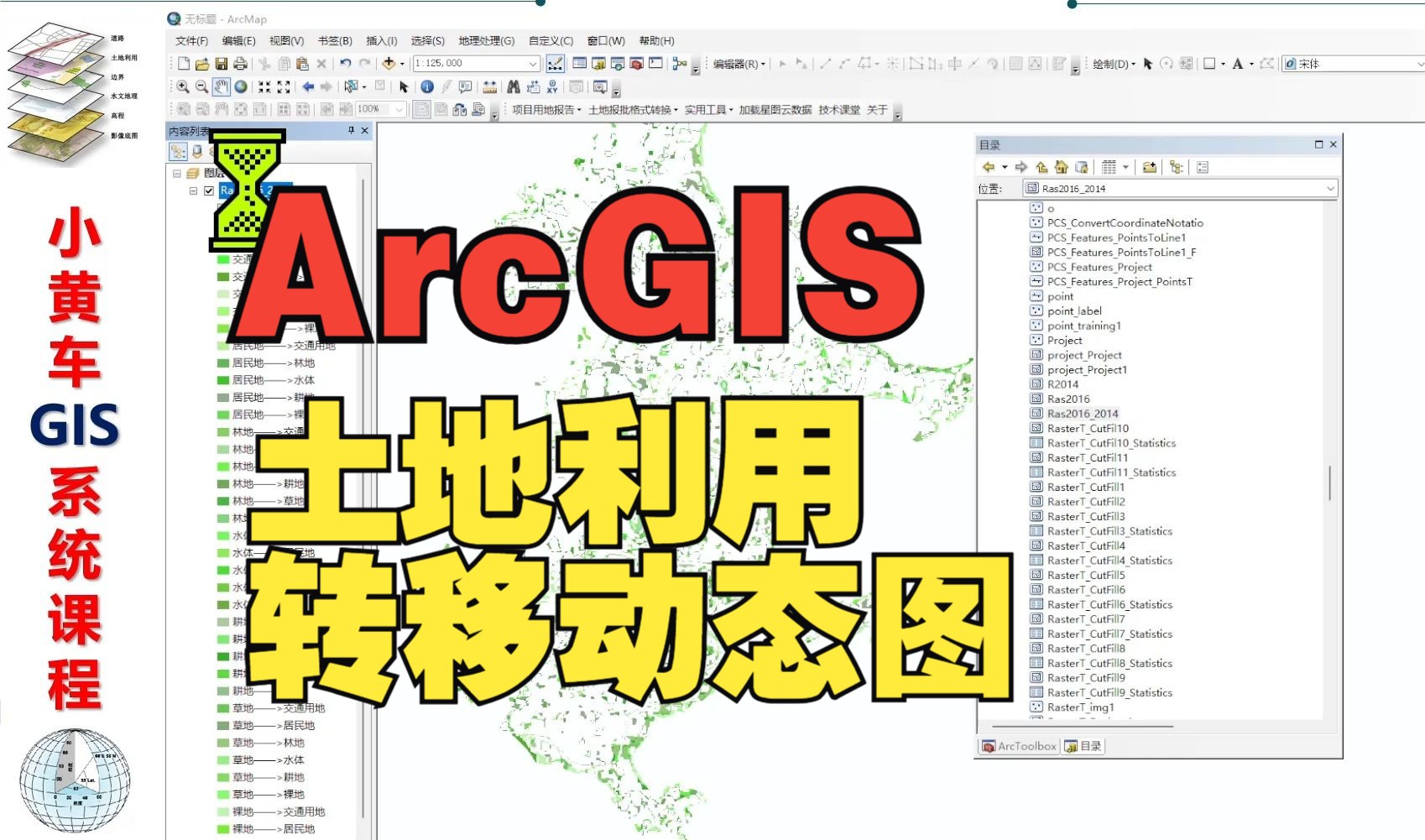This screenshot has height=840, width=1425.
Task: Click Connect To Folder in Catalog
Action: [1150, 167]
